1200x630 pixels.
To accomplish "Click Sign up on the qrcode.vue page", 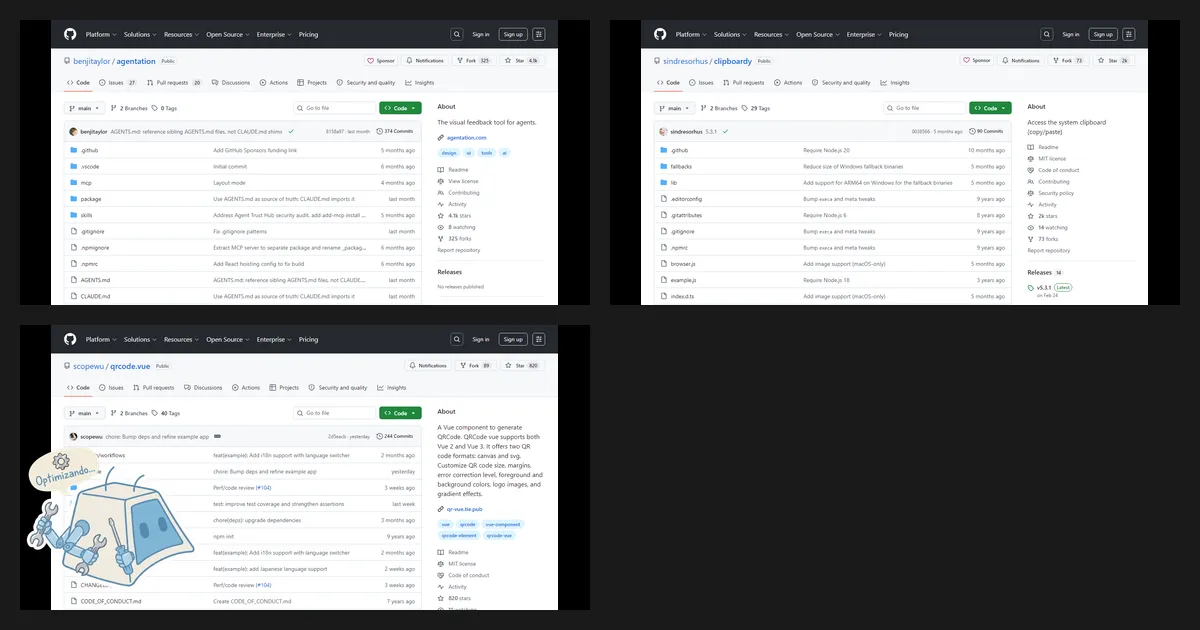I will [513, 339].
